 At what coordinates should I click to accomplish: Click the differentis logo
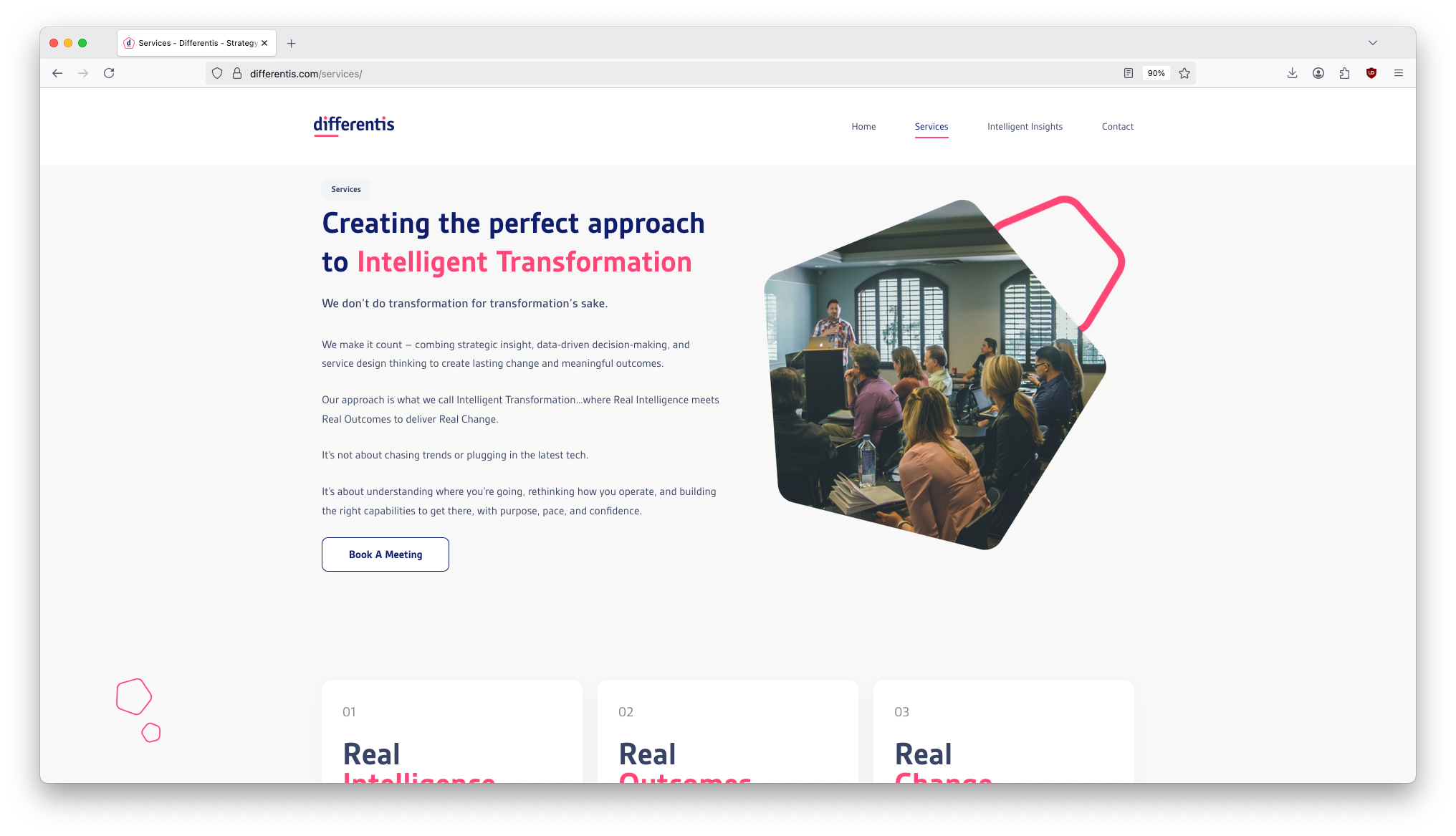click(353, 125)
